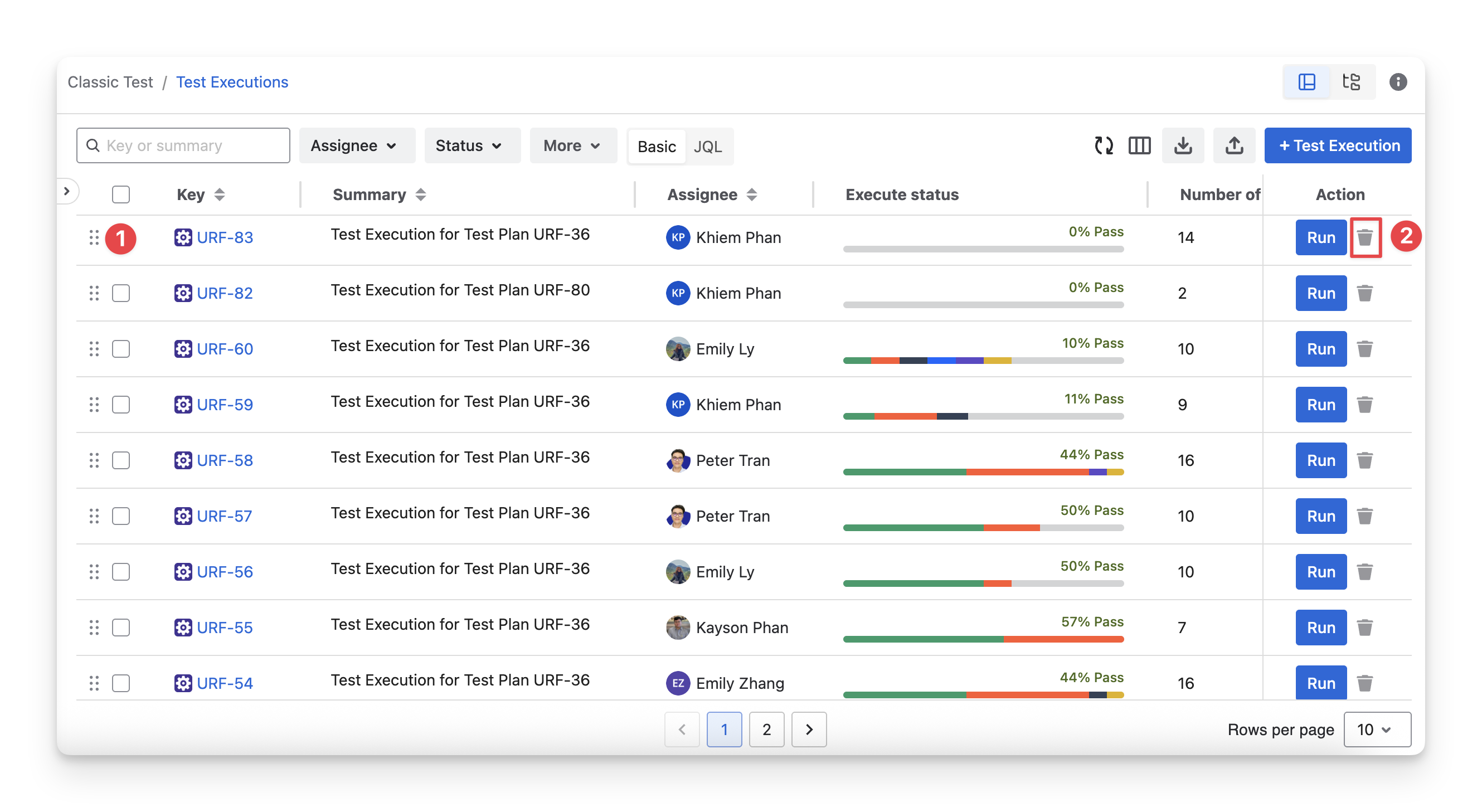The height and width of the screenshot is (812, 1482).
Task: Go to page 2 of results
Action: pos(766,730)
